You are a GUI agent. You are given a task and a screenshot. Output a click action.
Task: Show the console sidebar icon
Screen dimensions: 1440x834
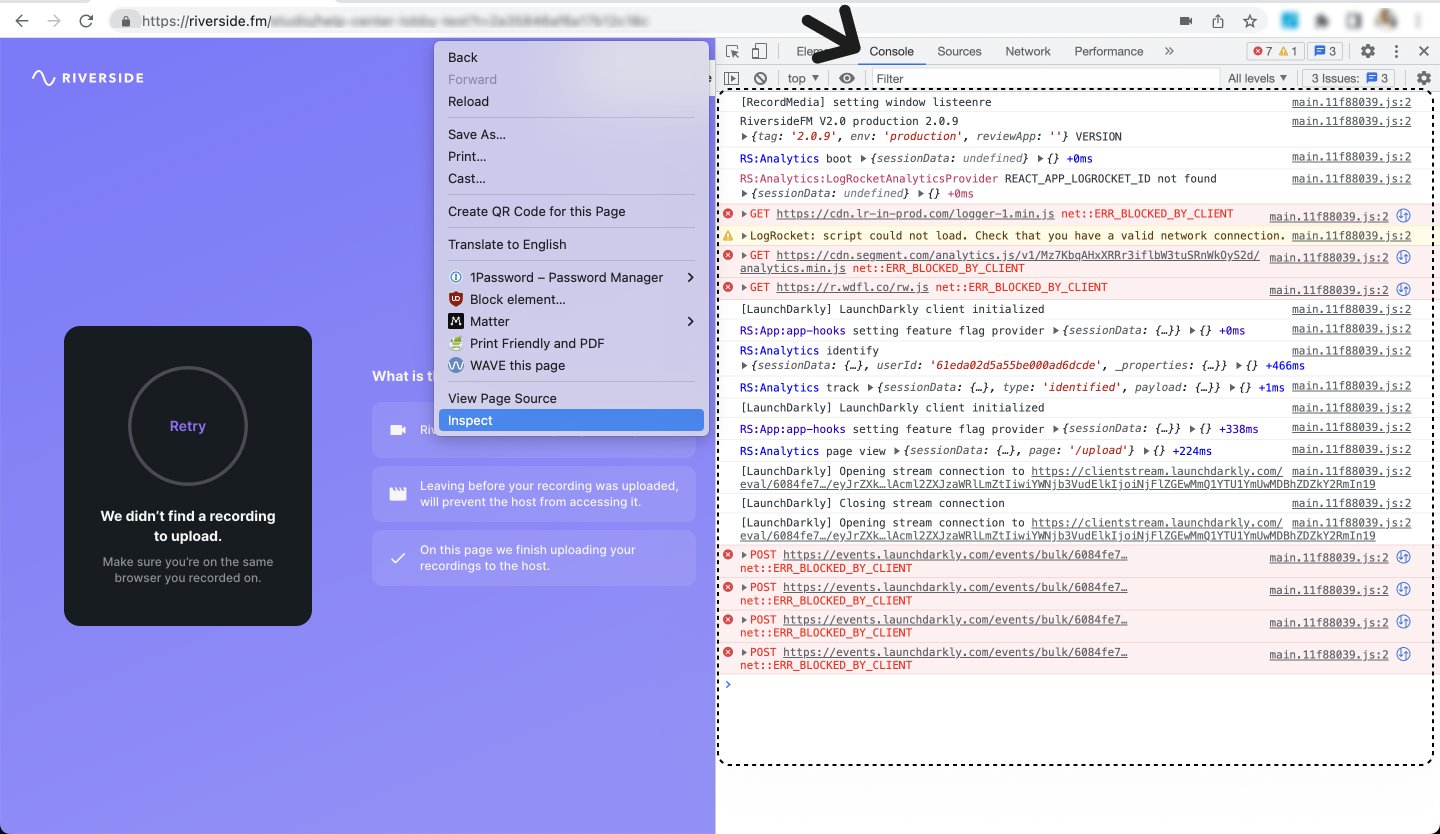tap(732, 78)
